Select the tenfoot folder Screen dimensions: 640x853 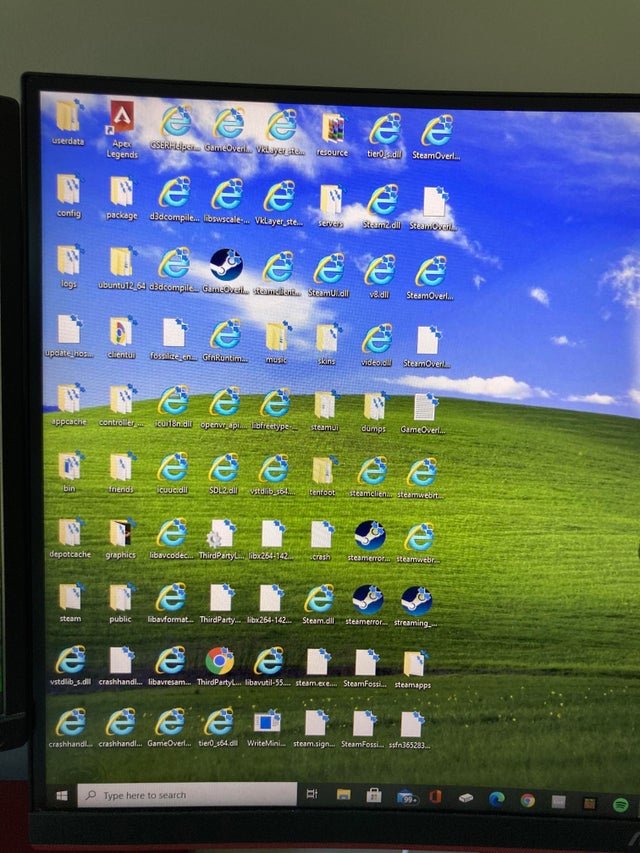click(323, 471)
